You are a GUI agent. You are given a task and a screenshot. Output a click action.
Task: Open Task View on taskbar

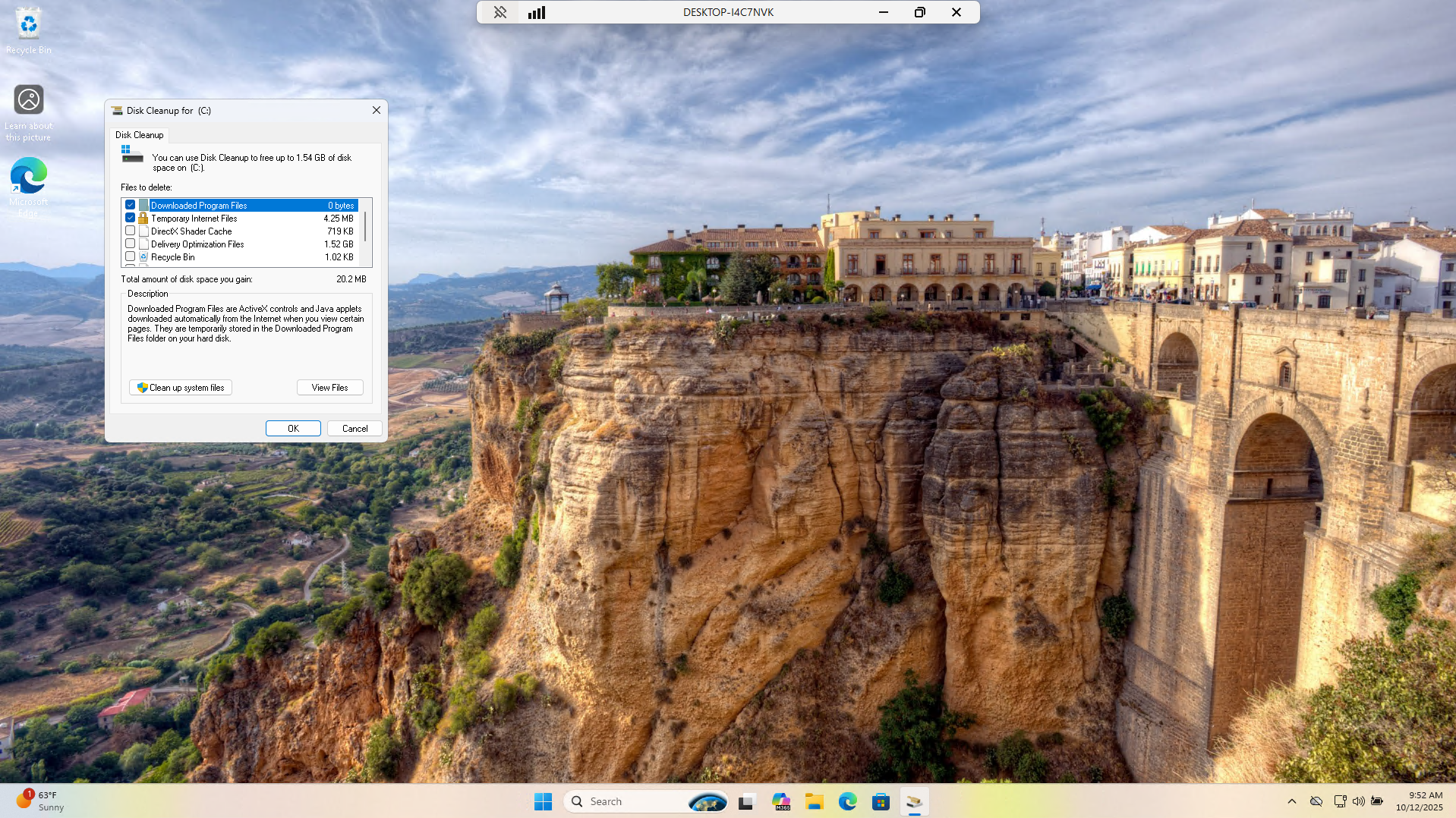tap(747, 801)
